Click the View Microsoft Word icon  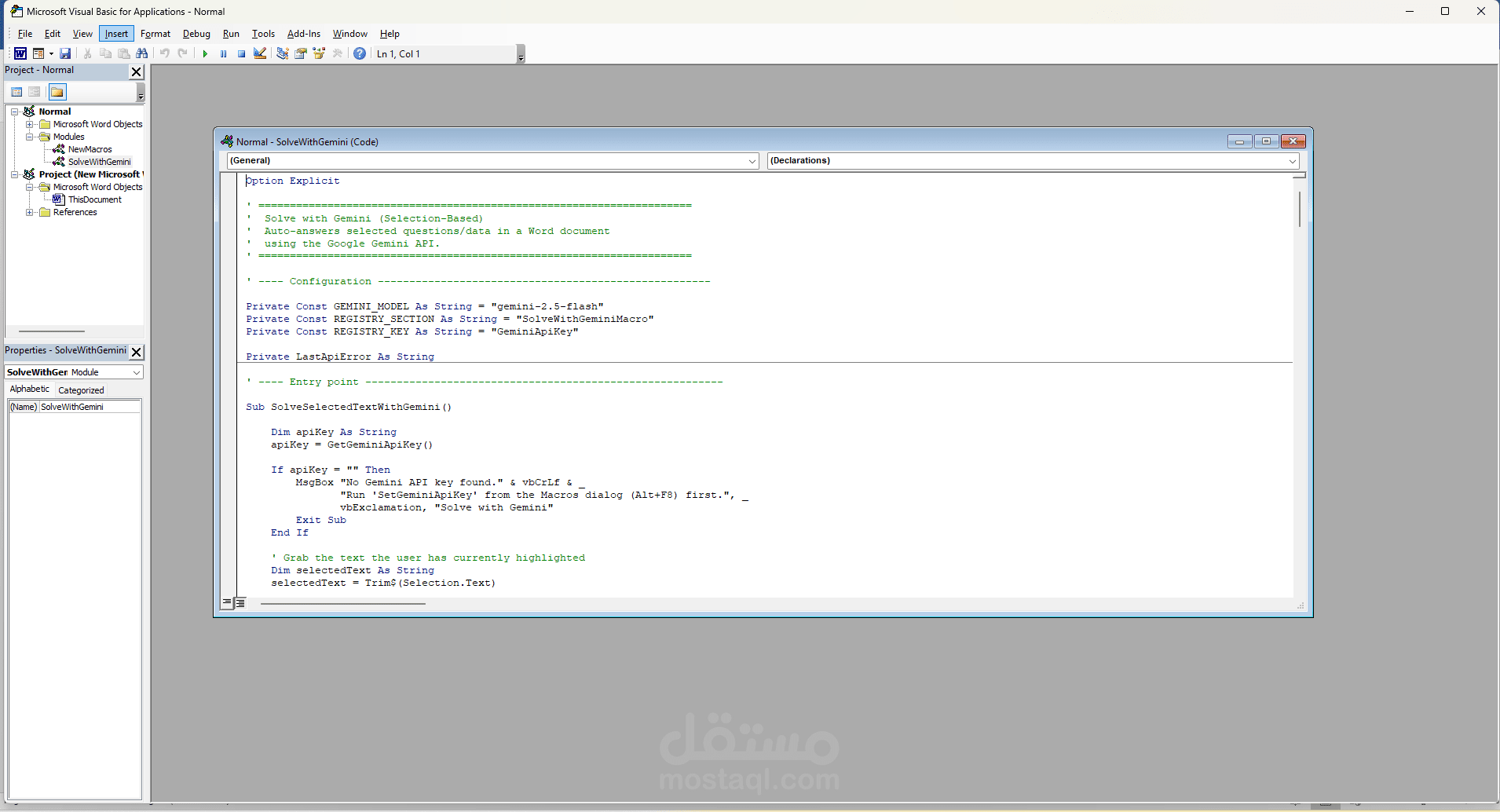coord(20,53)
